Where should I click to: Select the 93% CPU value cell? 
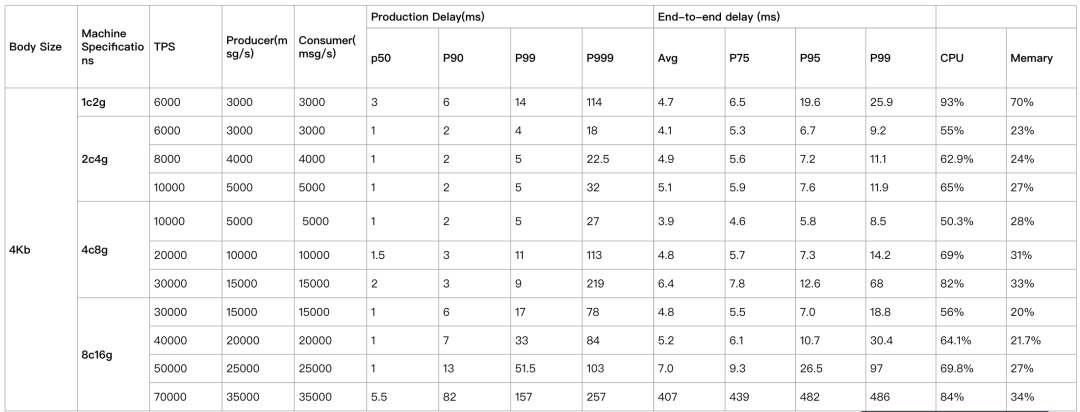[970, 102]
